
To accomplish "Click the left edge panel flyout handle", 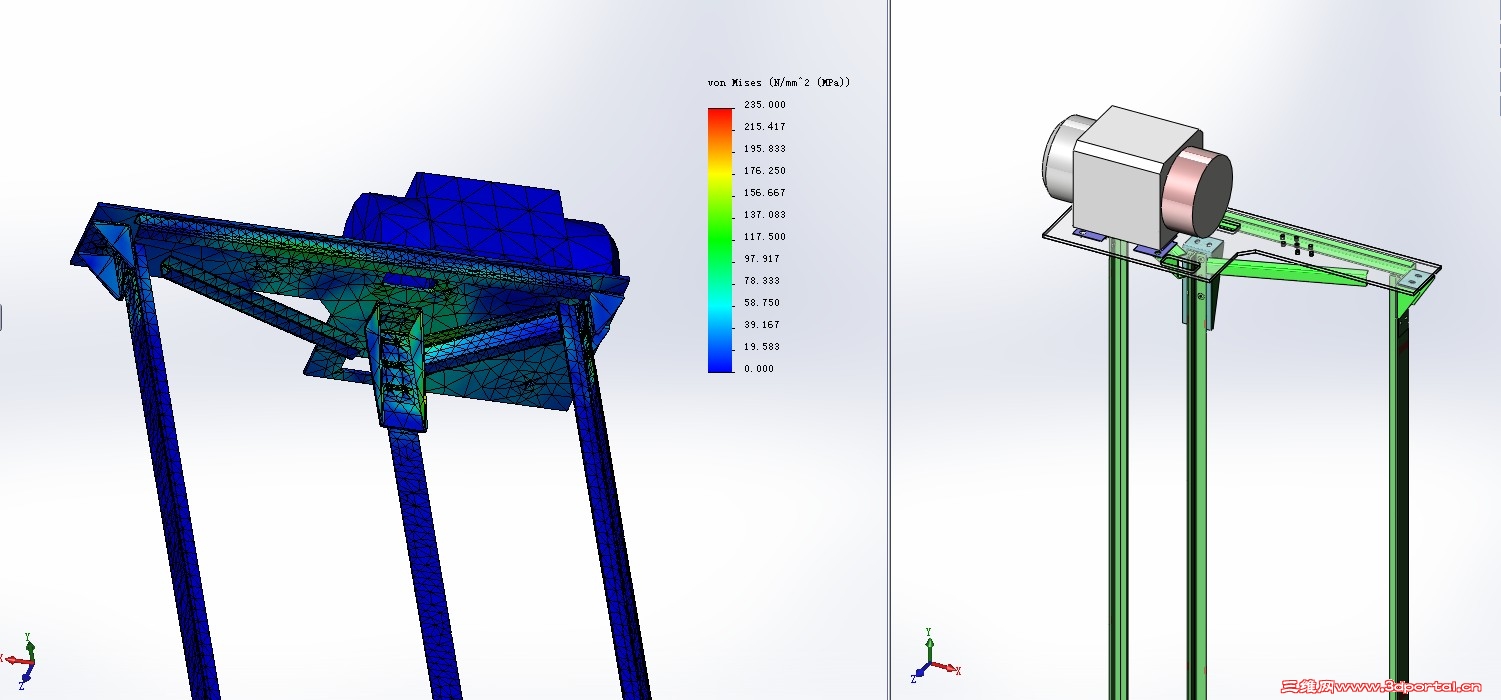I will (1, 318).
